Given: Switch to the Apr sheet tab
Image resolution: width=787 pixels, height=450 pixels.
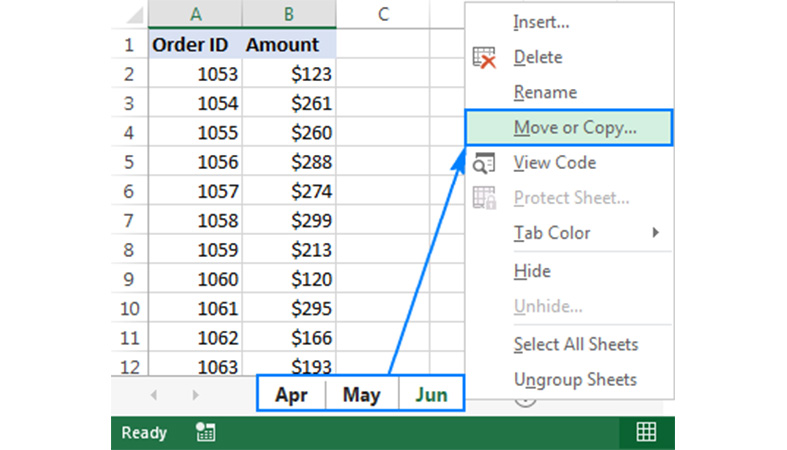Looking at the screenshot, I should pos(291,394).
